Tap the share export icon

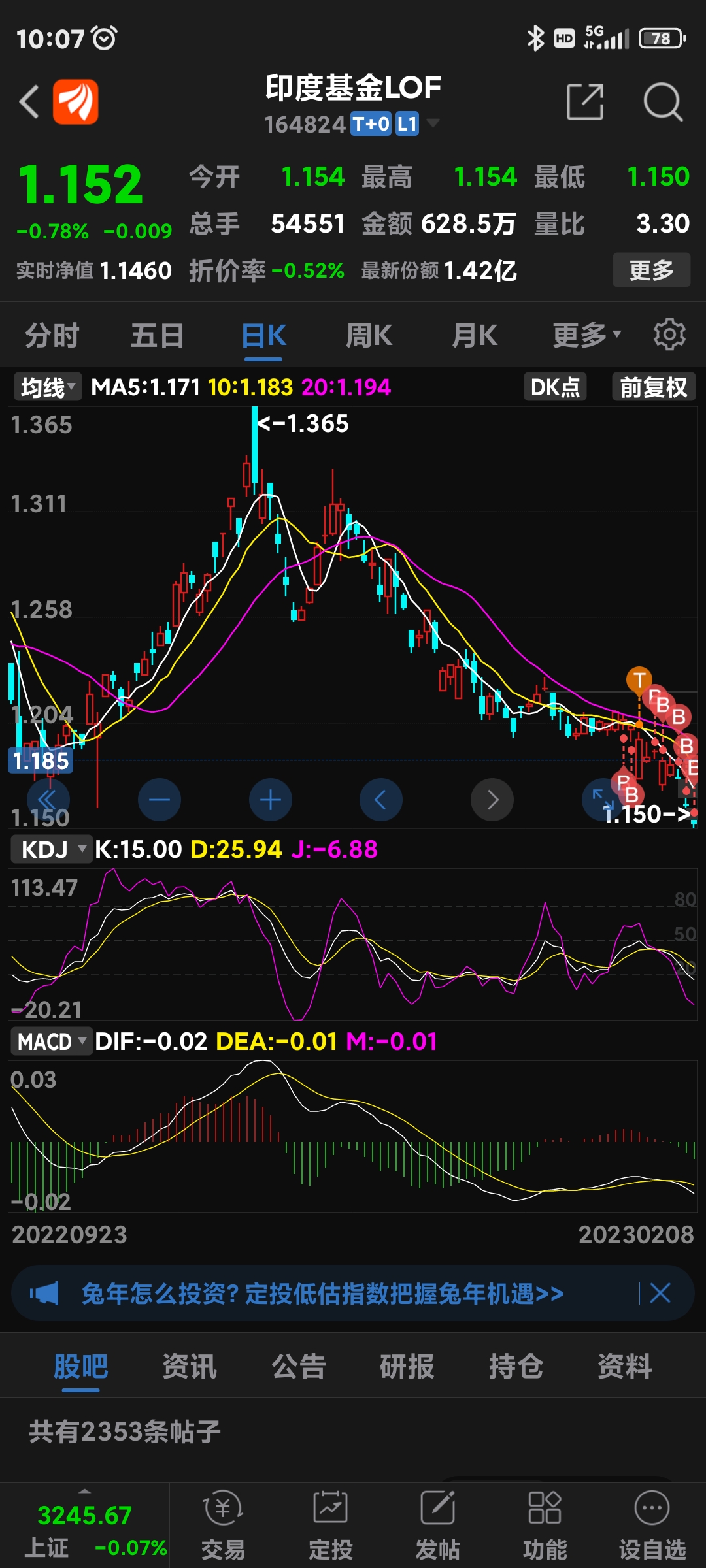585,102
